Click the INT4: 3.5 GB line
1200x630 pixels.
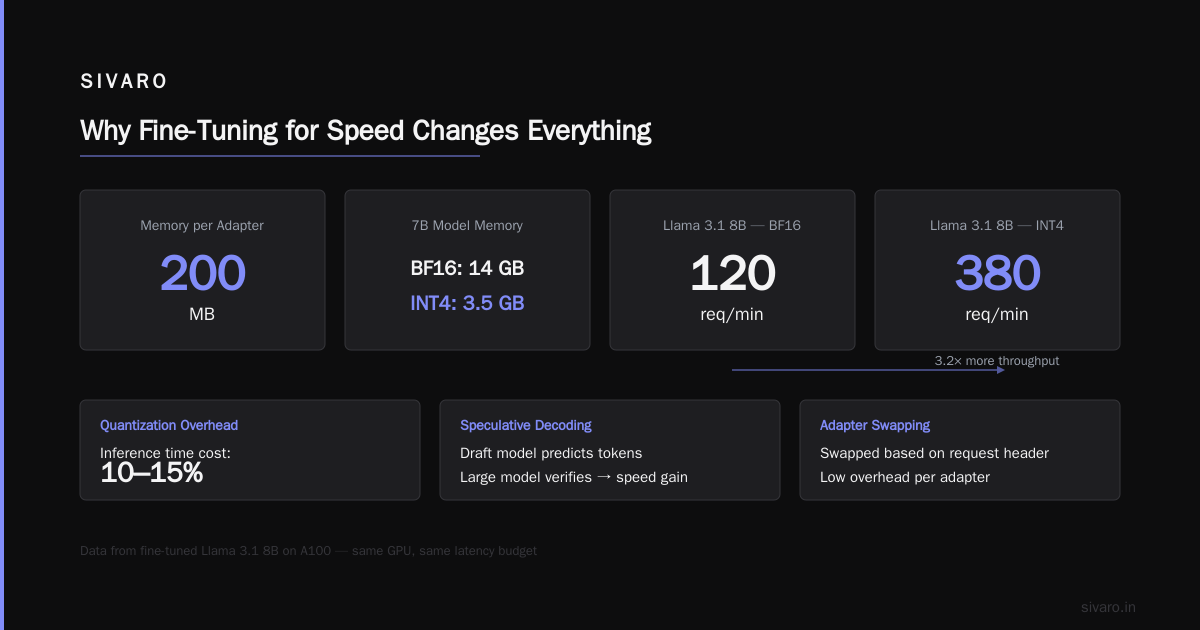click(467, 303)
